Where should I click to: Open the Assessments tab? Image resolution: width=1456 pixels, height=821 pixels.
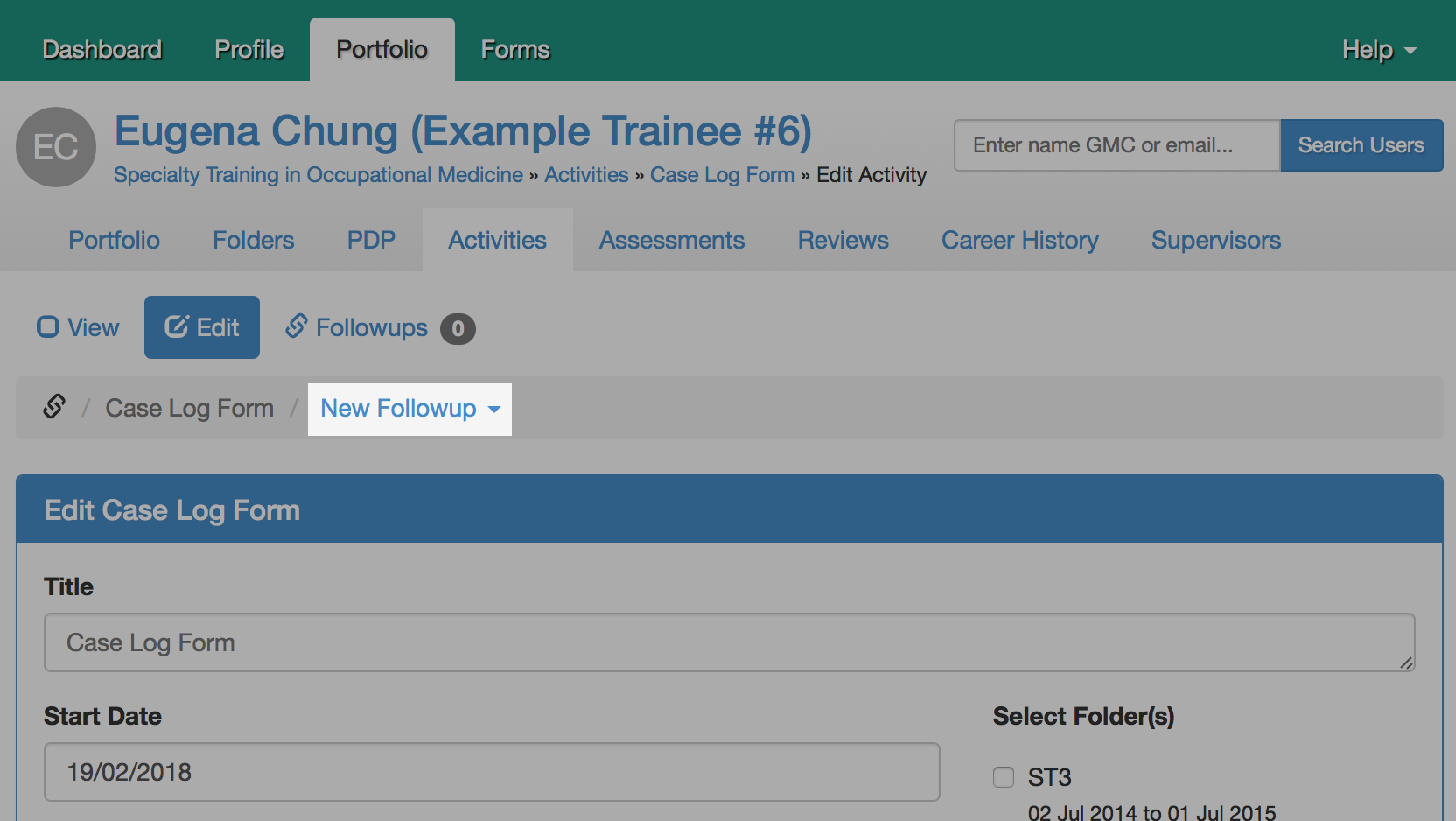point(672,240)
